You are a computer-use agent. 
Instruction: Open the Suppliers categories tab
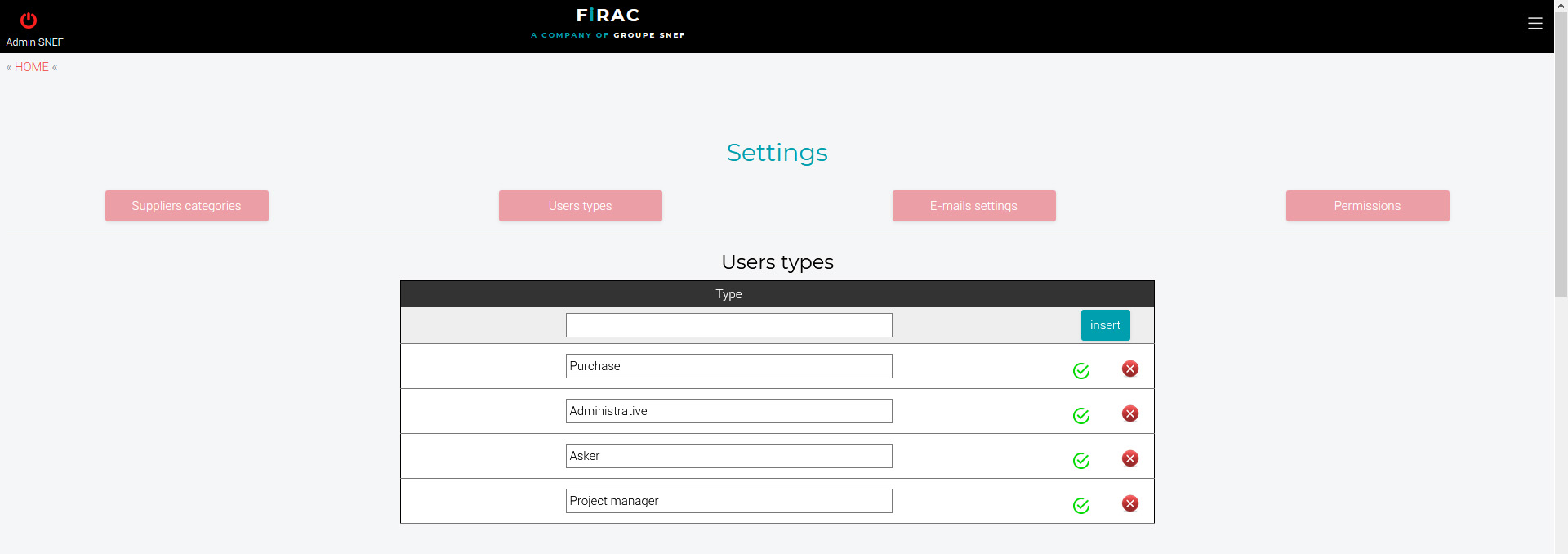tap(186, 206)
